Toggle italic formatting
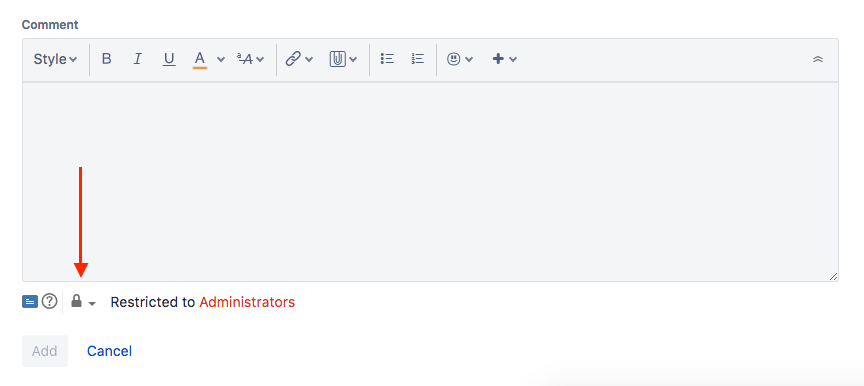 [x=138, y=59]
